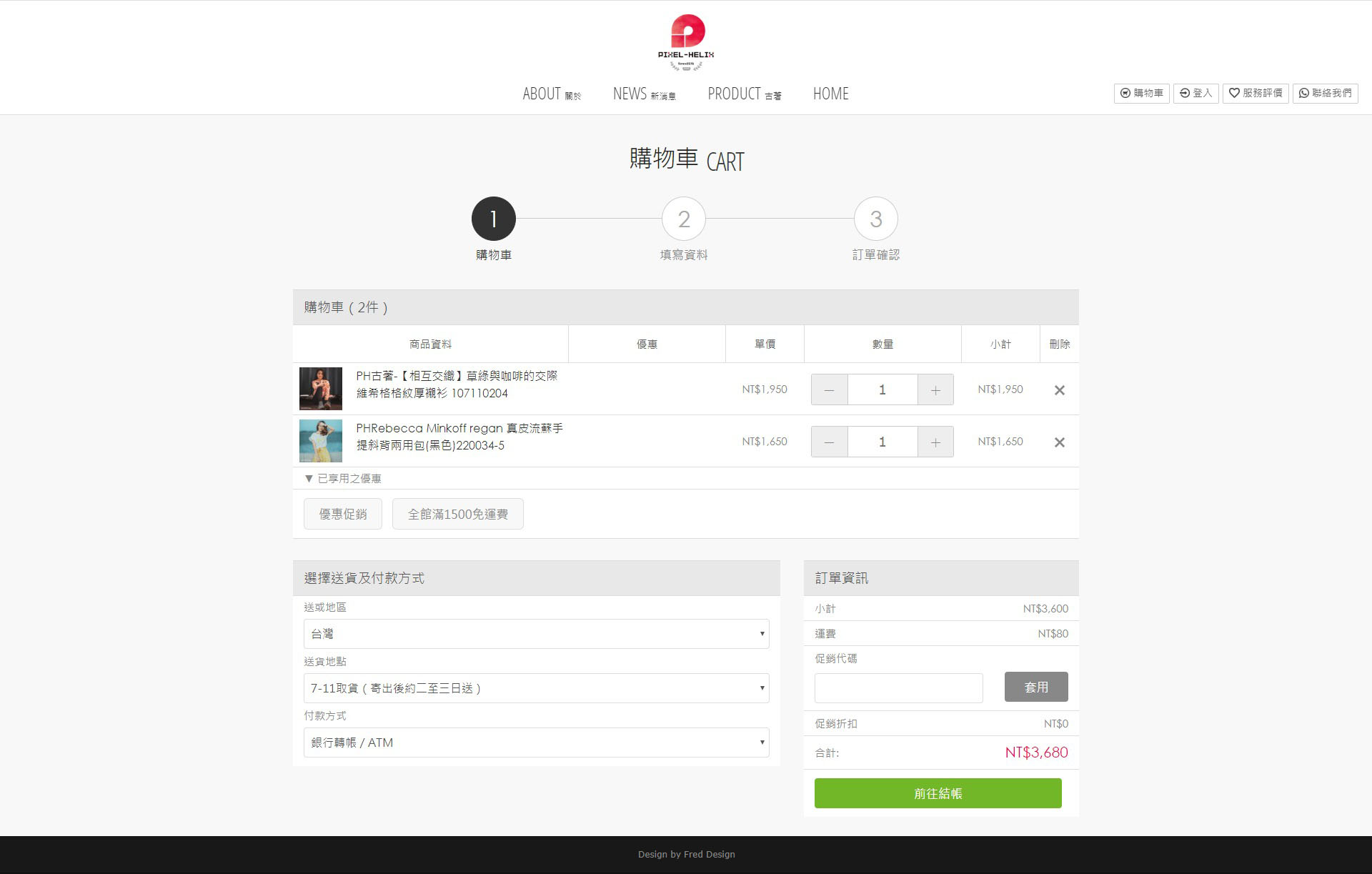Open the 付款方式 payment method dropdown
The image size is (1372, 874).
[x=536, y=743]
